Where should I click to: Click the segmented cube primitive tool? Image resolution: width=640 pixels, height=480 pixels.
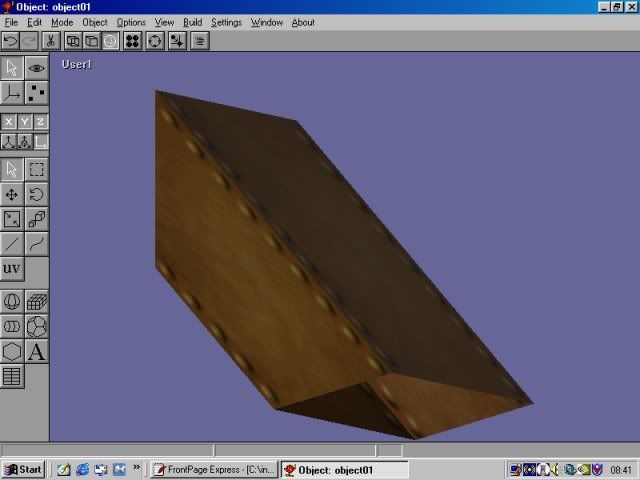click(x=37, y=301)
